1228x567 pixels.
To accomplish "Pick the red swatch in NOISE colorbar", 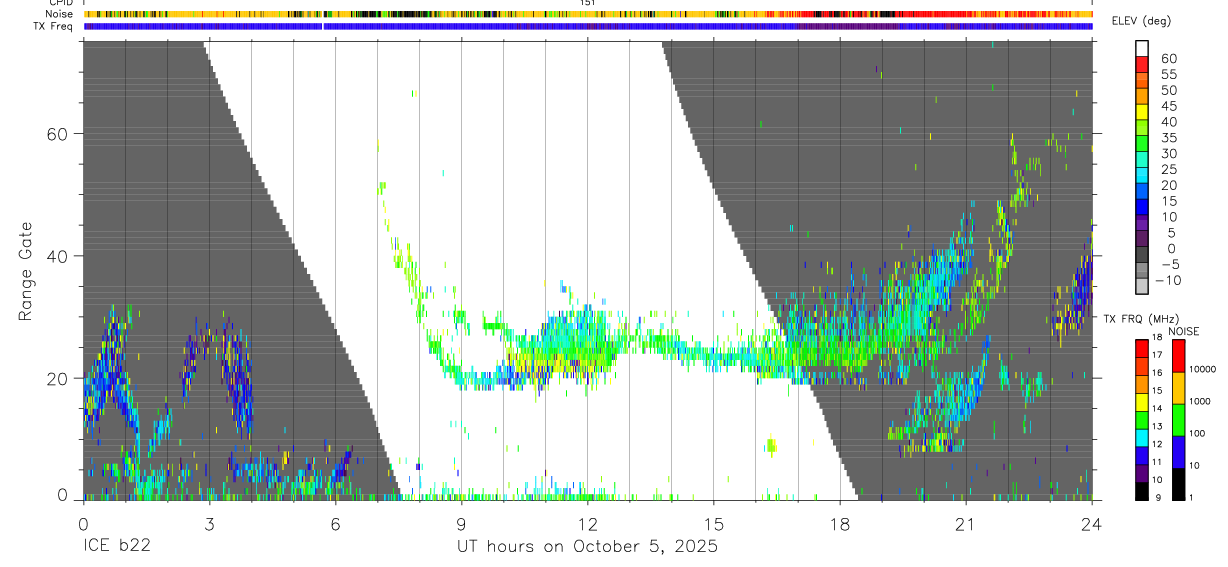I will (1179, 356).
